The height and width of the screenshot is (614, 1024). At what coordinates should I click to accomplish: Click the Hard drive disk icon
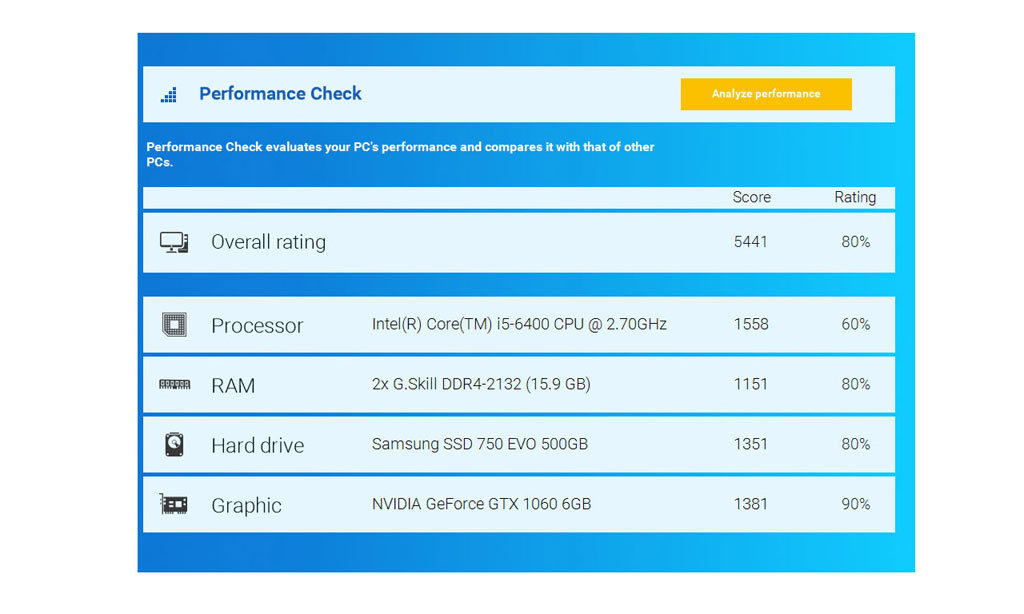[174, 445]
